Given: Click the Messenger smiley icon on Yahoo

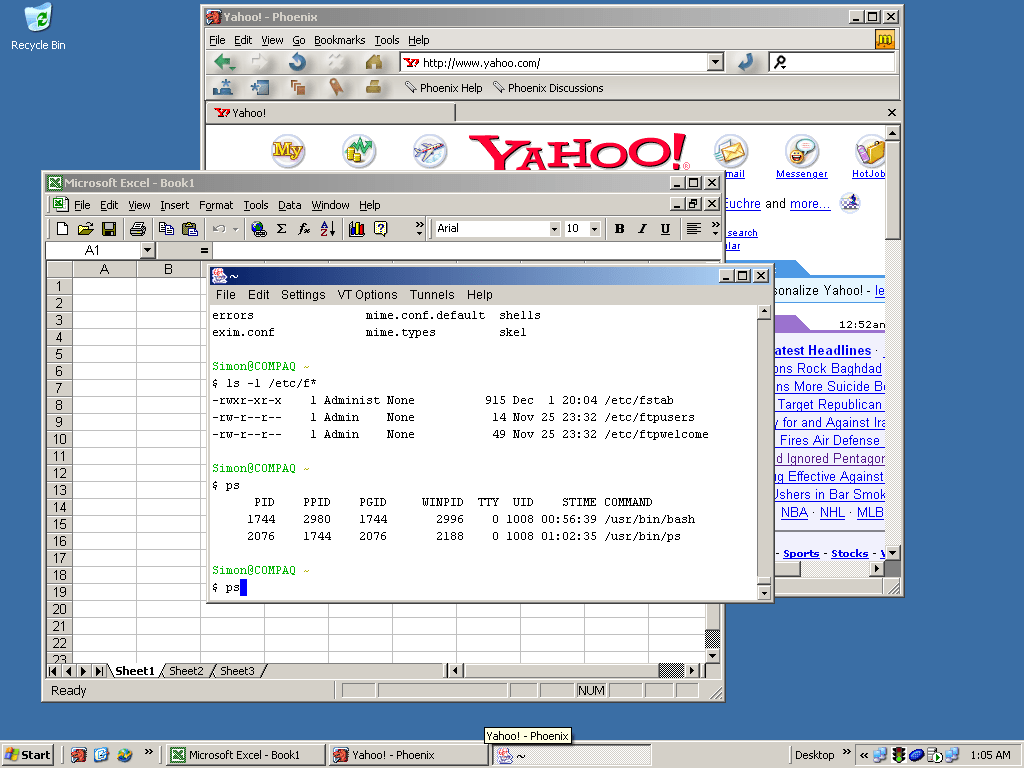Looking at the screenshot, I should tap(801, 151).
